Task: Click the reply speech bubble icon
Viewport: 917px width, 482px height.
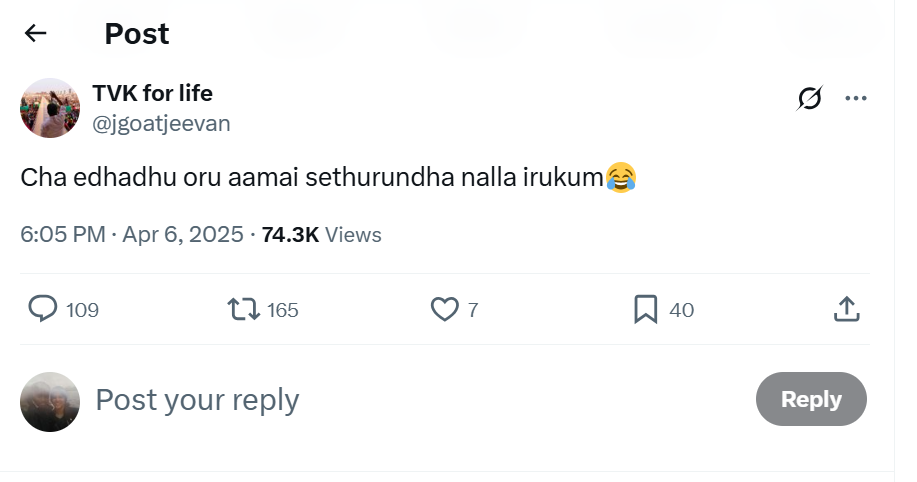Action: [x=43, y=310]
